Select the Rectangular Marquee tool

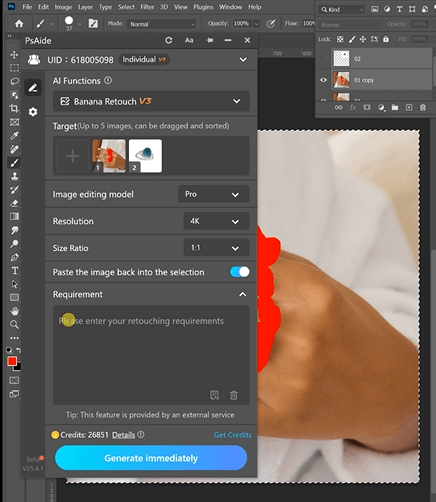[14, 68]
